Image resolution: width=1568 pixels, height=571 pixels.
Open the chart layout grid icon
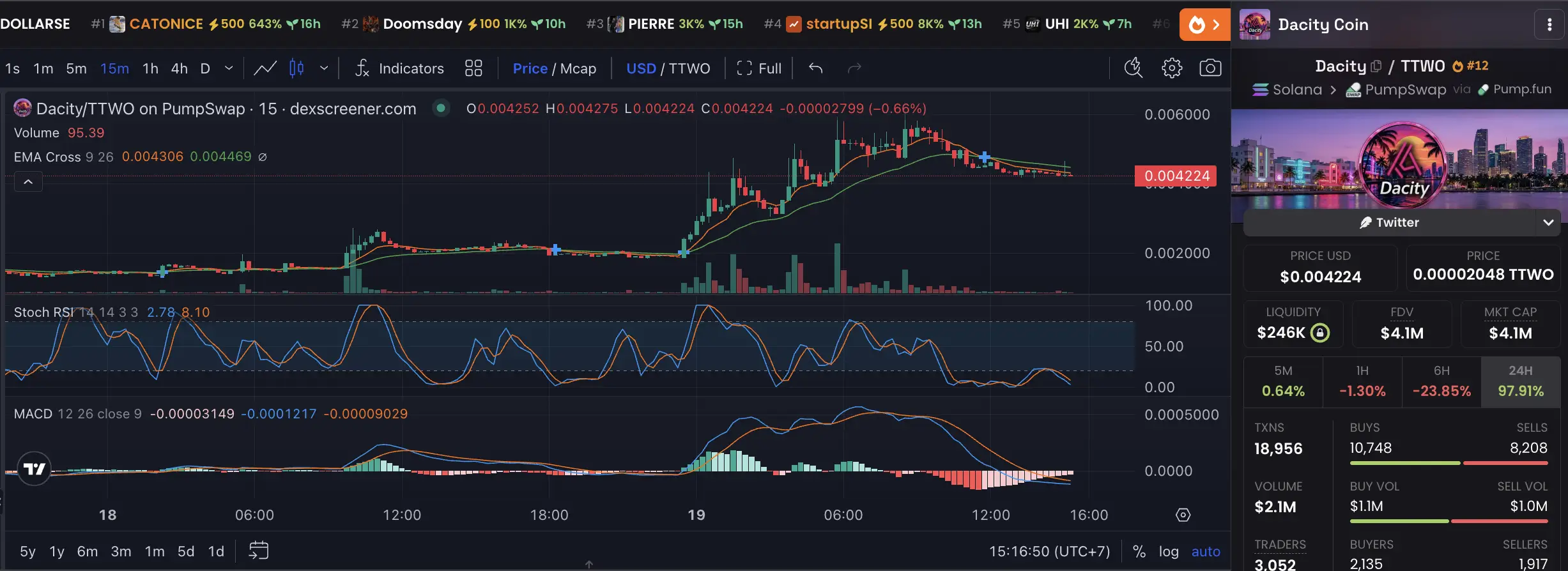(x=473, y=68)
